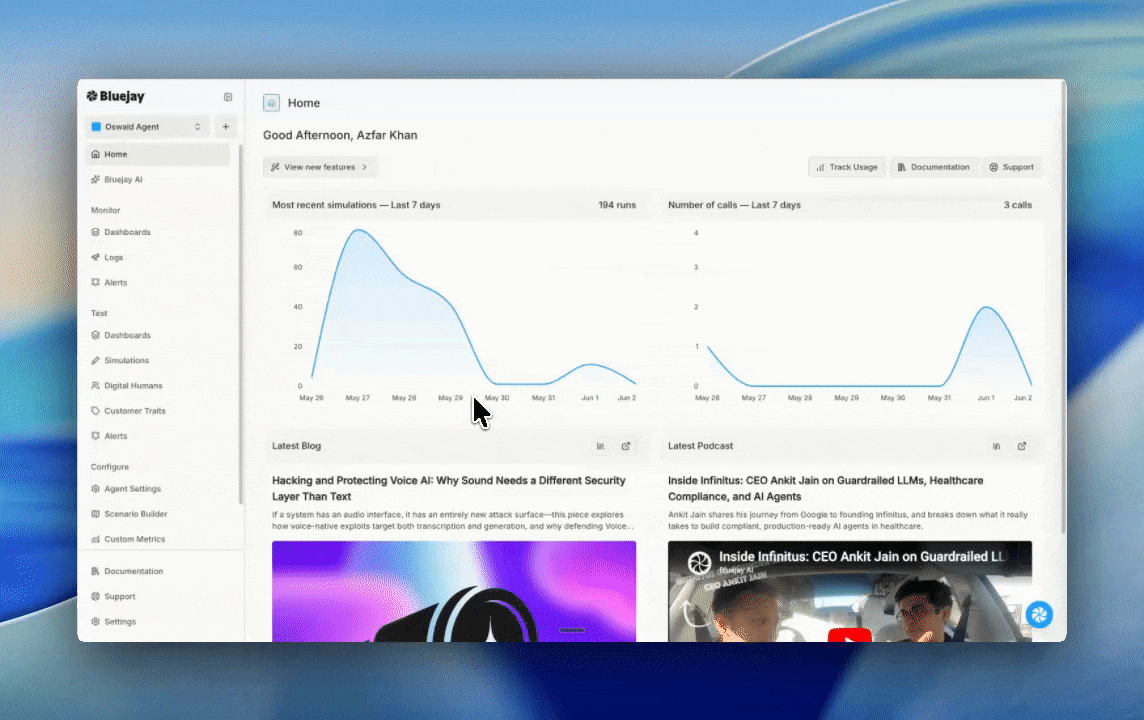1144x720 pixels.
Task: Click the Latest Blog library icon
Action: point(600,446)
